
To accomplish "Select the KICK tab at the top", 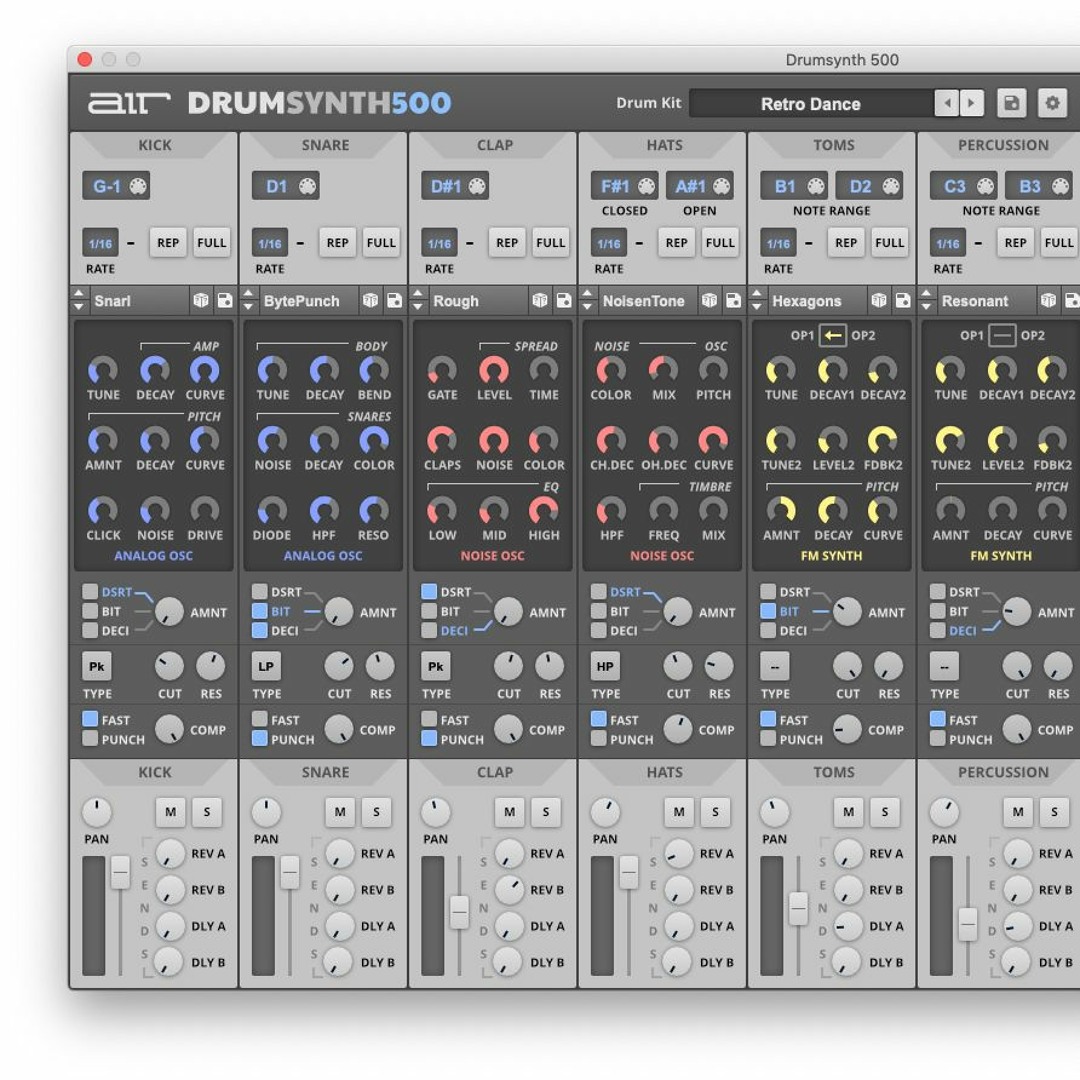I will 155,145.
